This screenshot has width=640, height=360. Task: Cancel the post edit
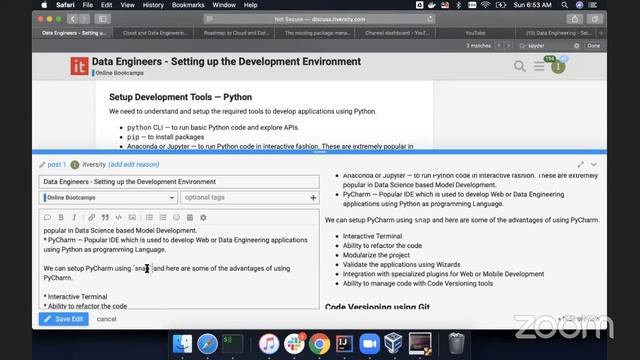tap(107, 319)
